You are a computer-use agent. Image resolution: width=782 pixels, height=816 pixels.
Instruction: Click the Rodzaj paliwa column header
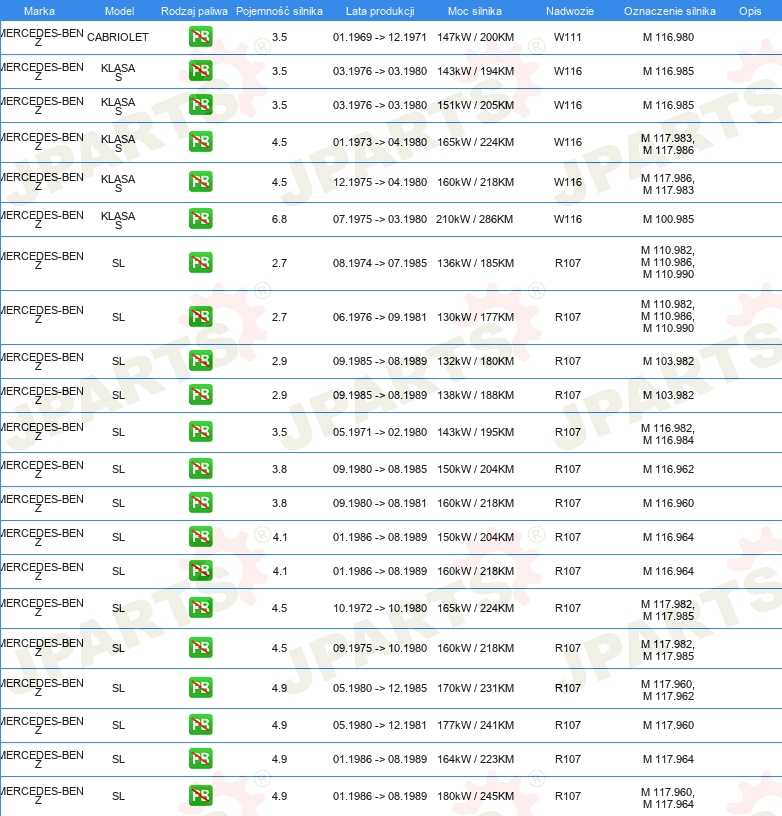coord(194,11)
